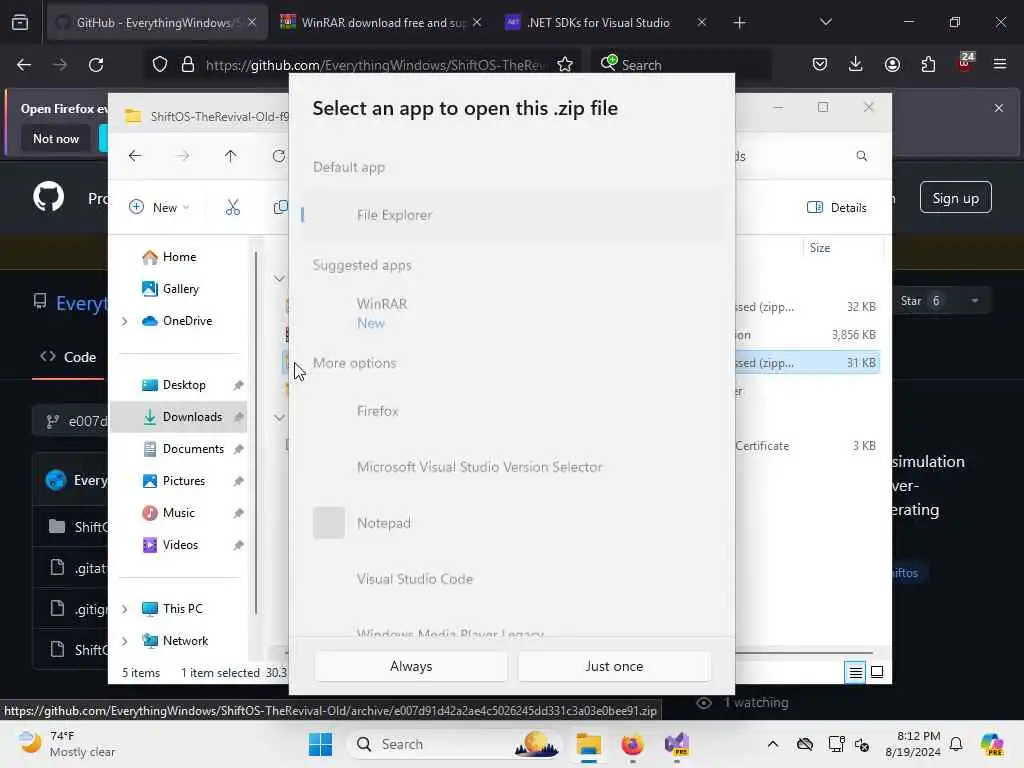
Task: Unpin Desktop using its pin icon
Action: pyautogui.click(x=238, y=385)
